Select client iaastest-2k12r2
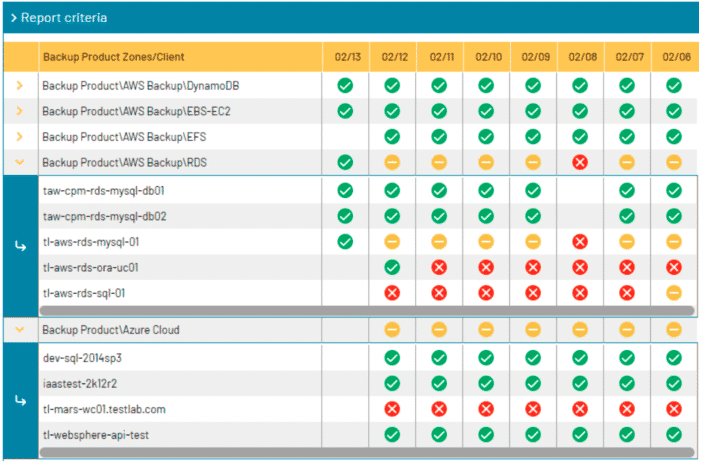This screenshot has width=702, height=464. 80,383
